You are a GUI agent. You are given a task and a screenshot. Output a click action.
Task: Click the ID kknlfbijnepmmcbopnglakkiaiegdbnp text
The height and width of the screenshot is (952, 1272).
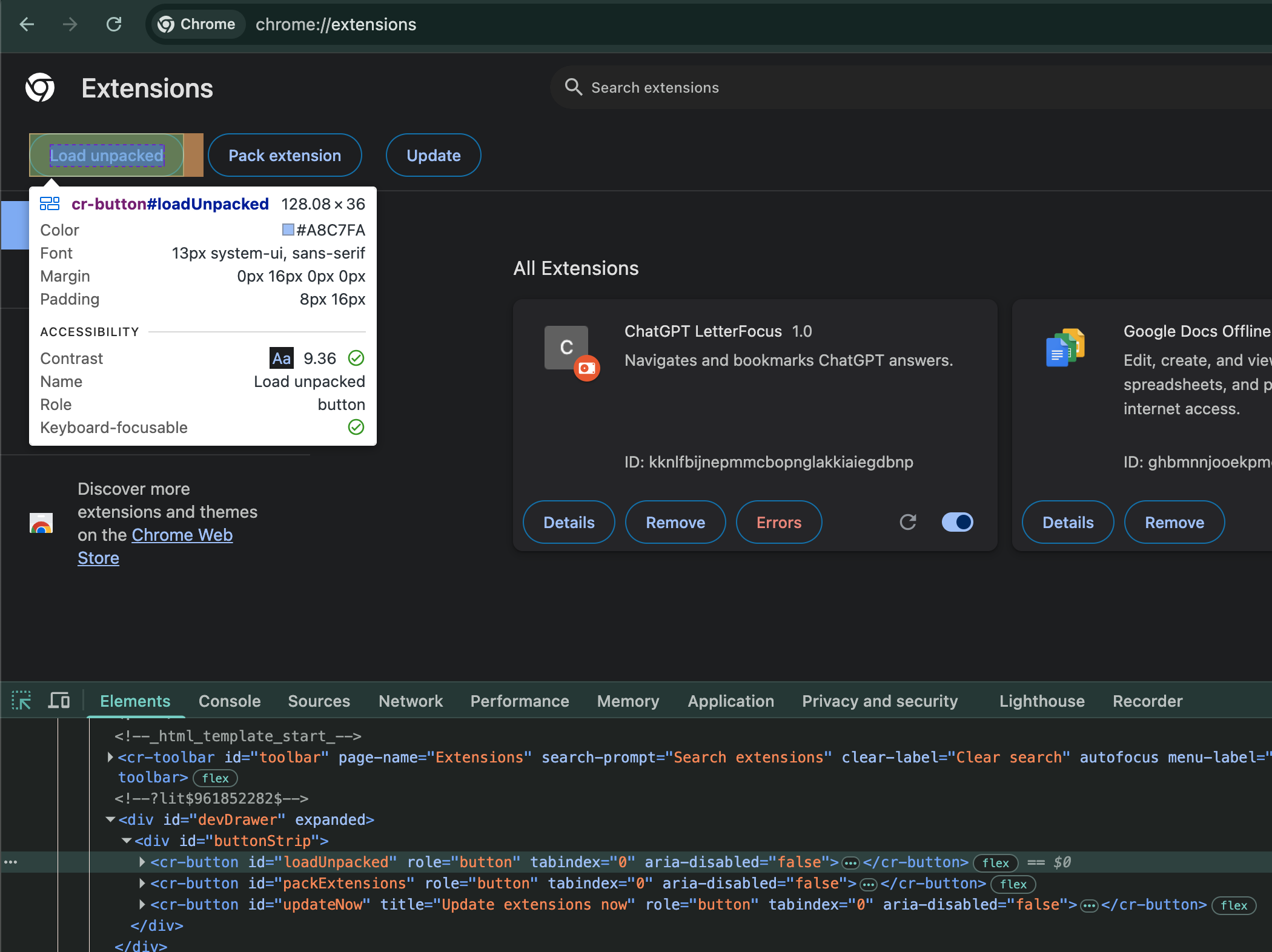pos(769,462)
